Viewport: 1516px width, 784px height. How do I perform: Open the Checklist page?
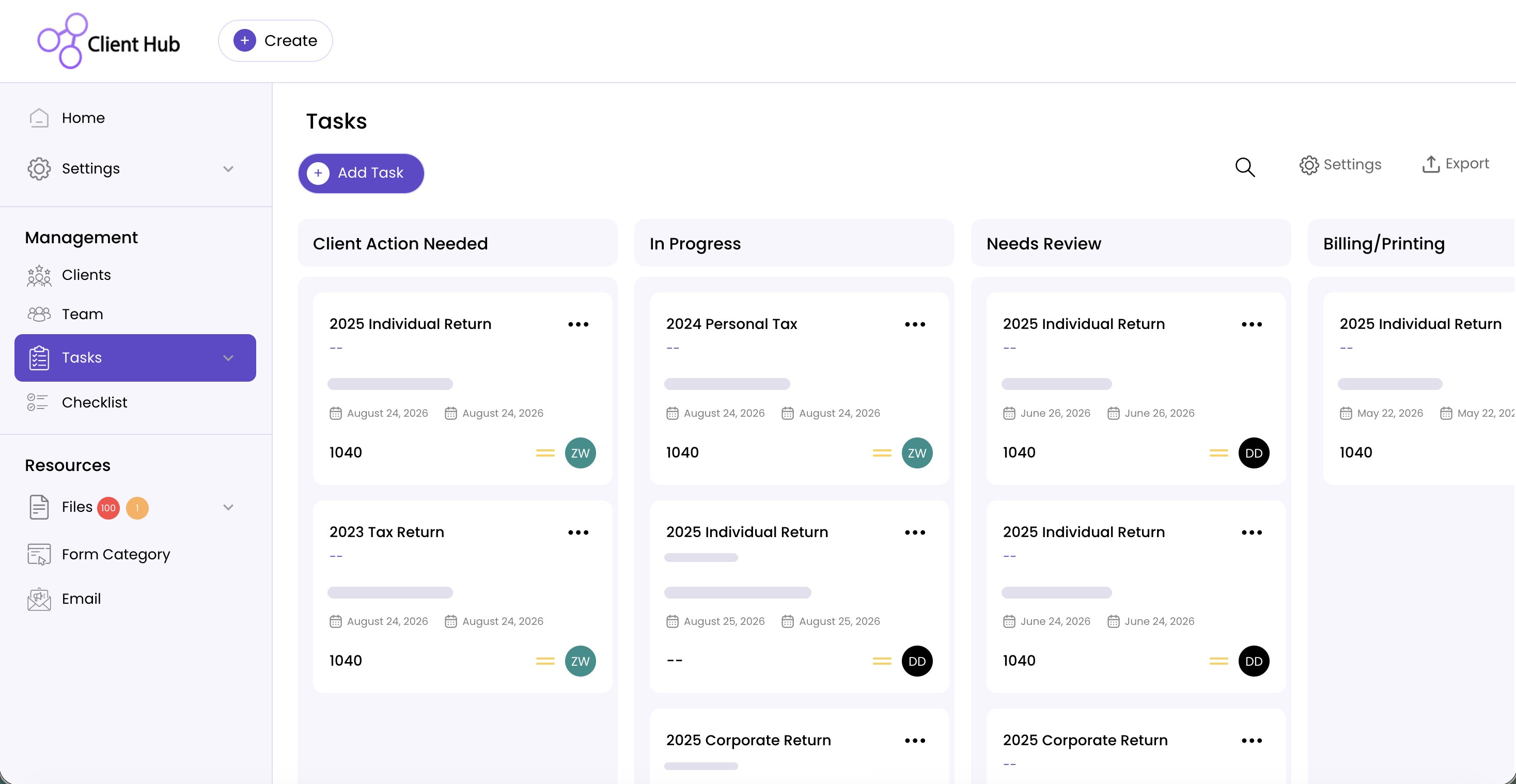pos(94,403)
